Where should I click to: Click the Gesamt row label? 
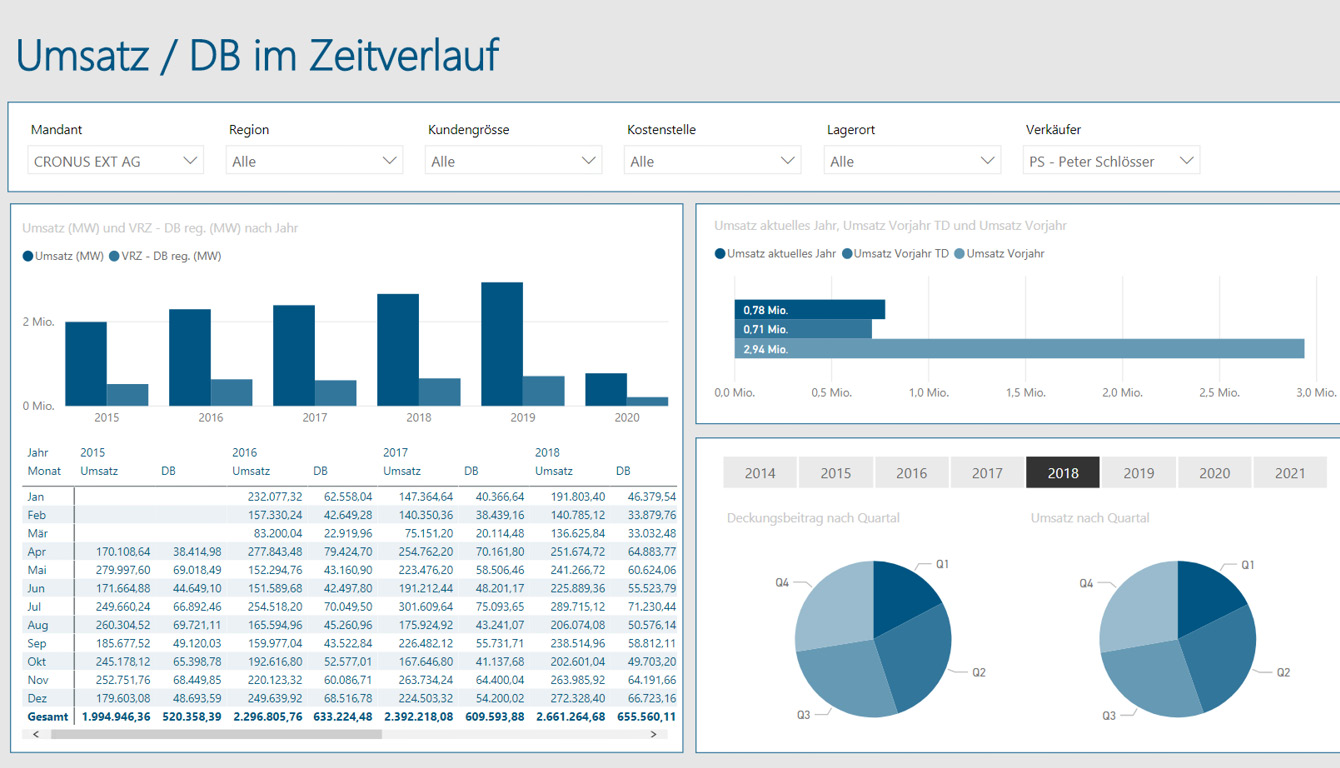pos(48,717)
